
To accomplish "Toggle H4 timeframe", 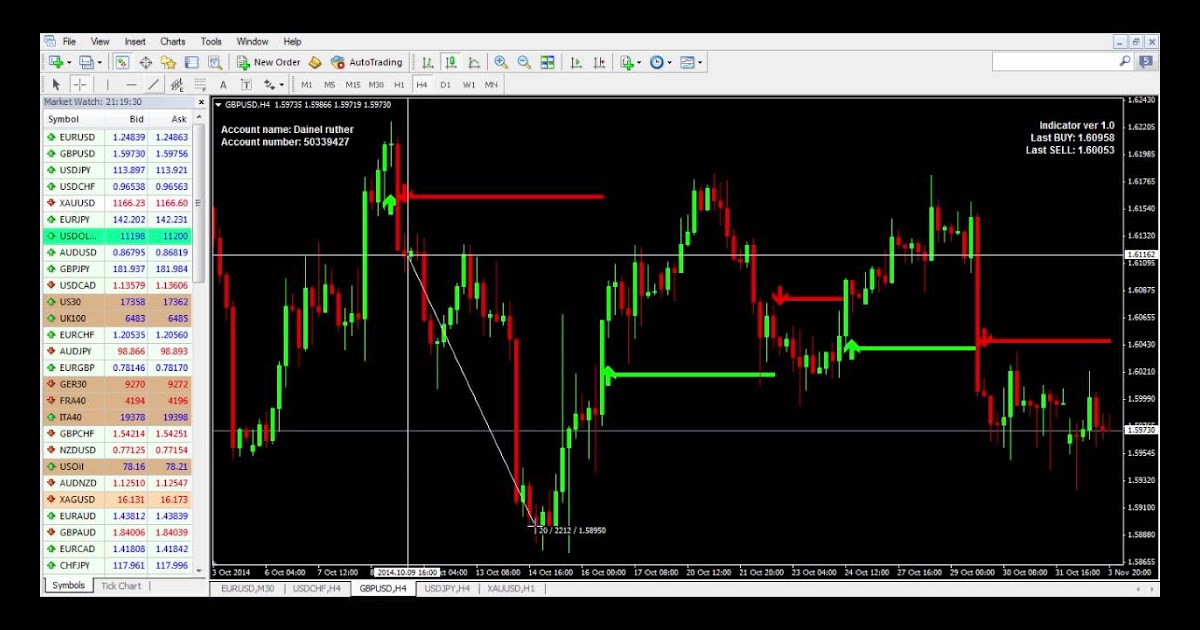I will coord(422,85).
